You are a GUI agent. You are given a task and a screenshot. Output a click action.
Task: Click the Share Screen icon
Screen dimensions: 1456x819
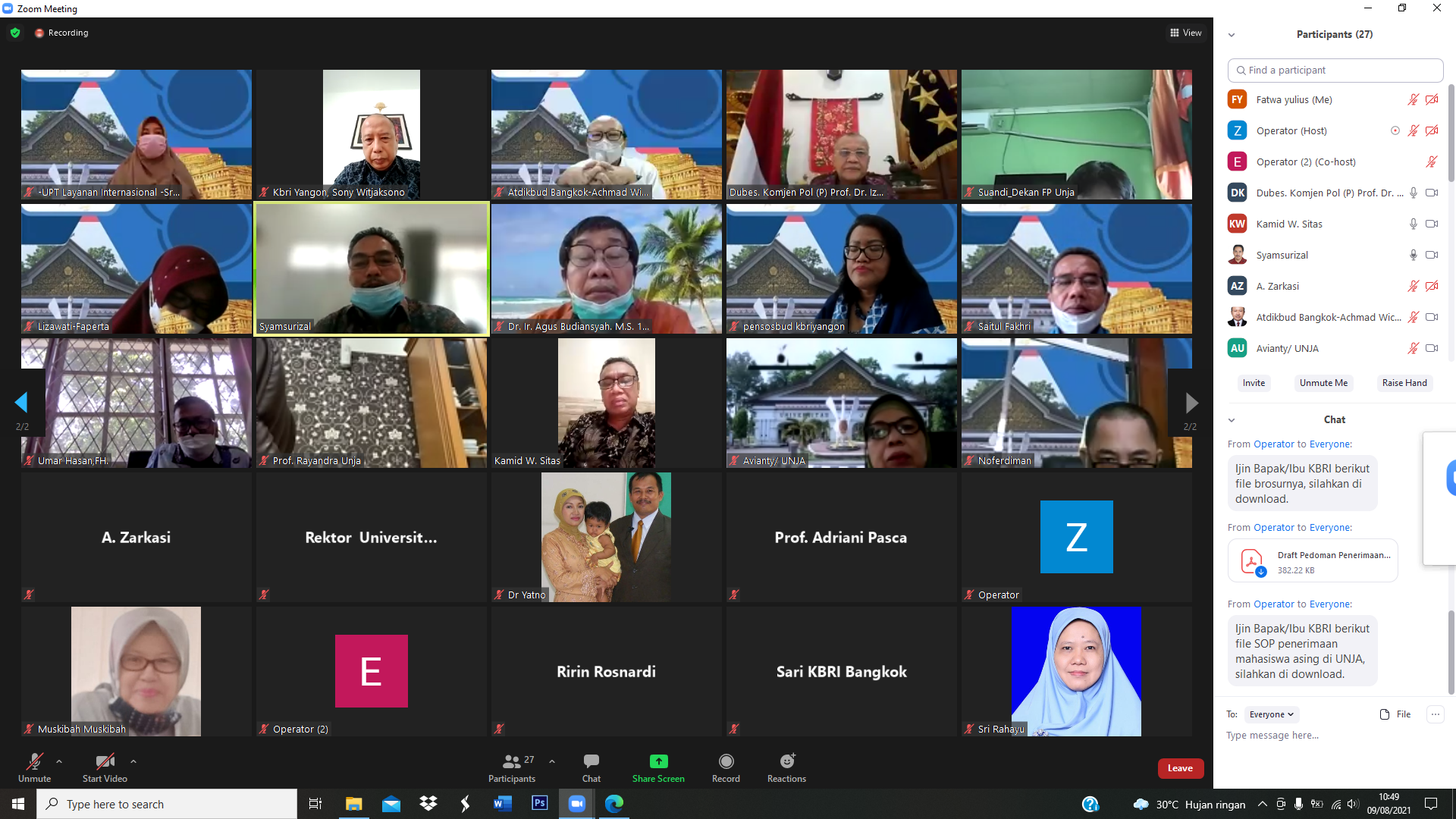[658, 761]
